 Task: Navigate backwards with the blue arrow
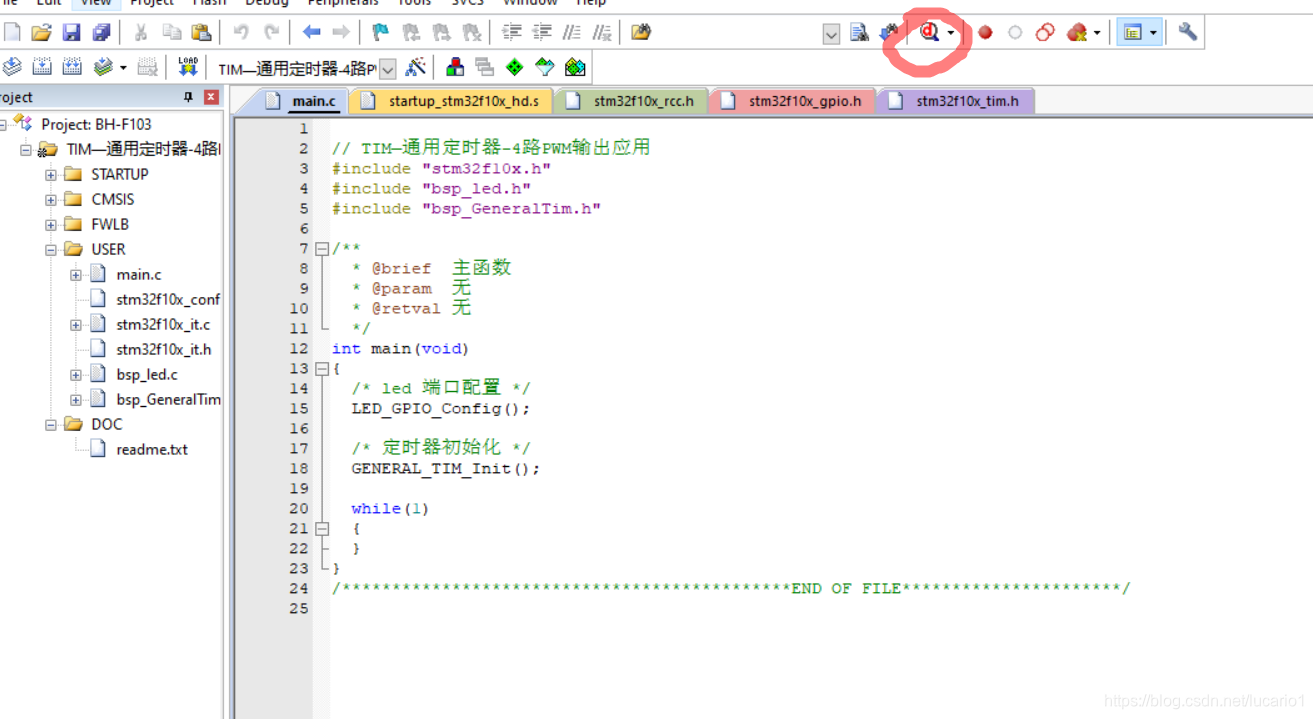click(311, 33)
